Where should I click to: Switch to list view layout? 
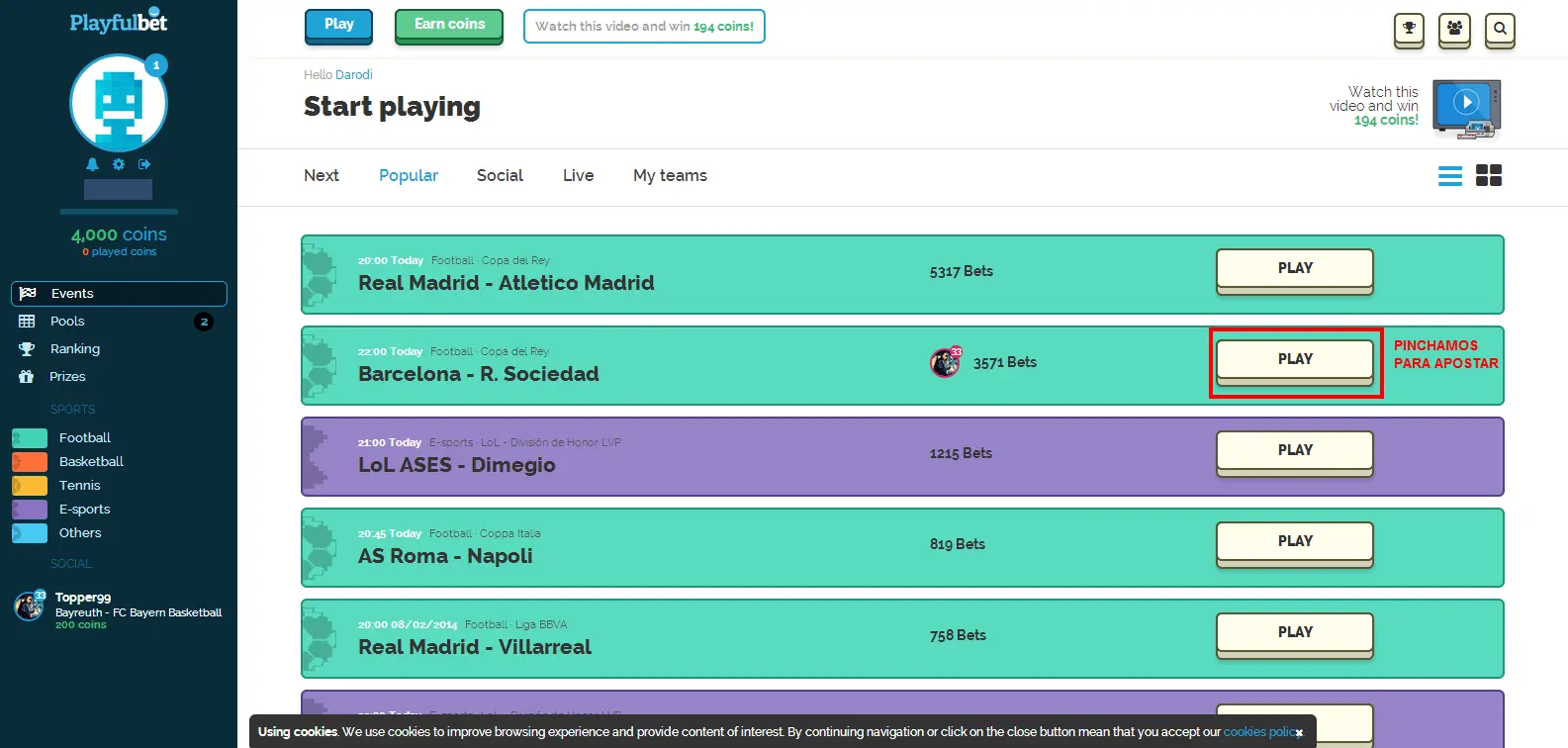[x=1450, y=176]
